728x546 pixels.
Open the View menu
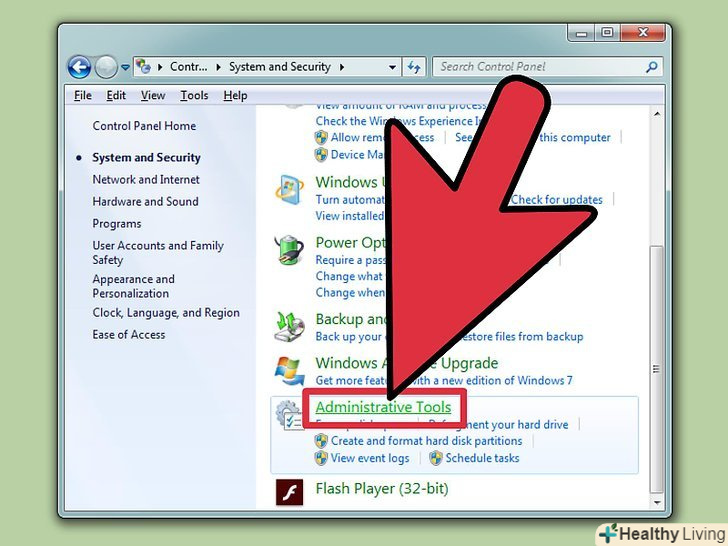(x=153, y=96)
